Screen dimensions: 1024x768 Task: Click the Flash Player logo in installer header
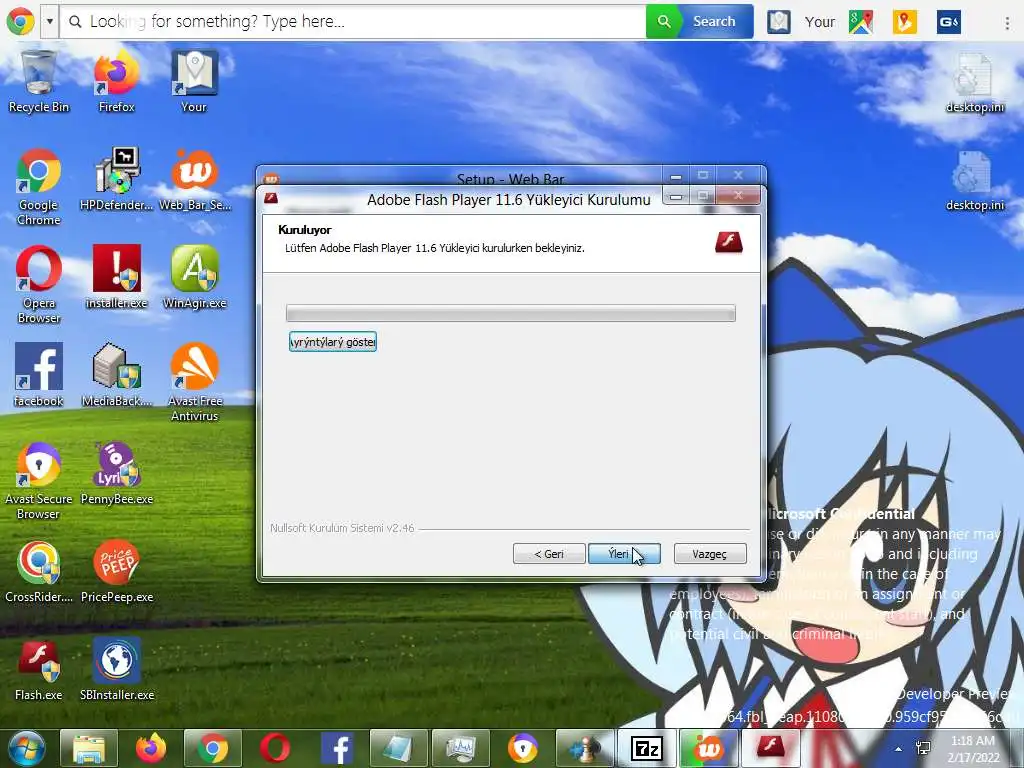[729, 242]
